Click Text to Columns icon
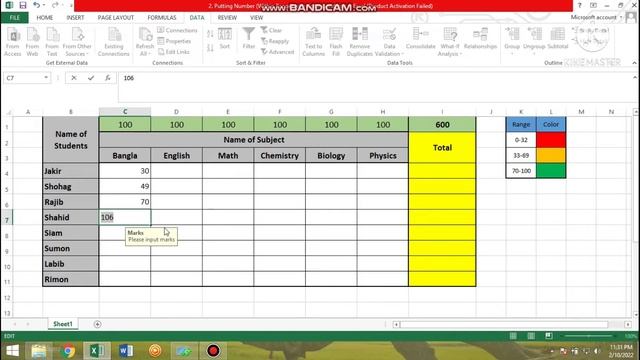The height and width of the screenshot is (360, 640). click(313, 42)
